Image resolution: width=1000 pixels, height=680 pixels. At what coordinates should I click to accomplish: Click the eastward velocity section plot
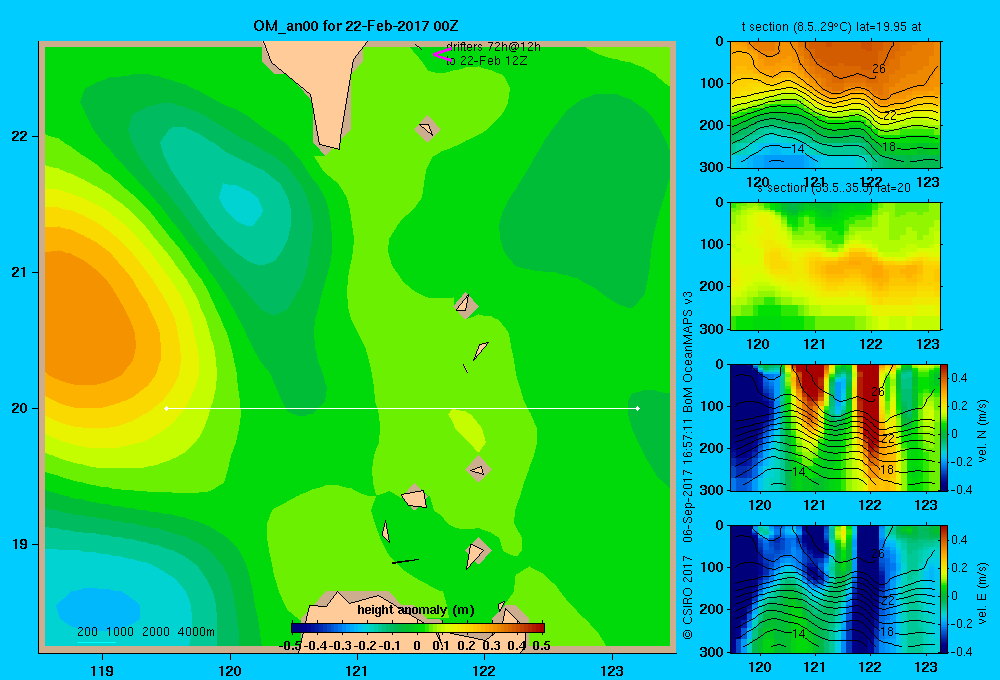point(835,589)
